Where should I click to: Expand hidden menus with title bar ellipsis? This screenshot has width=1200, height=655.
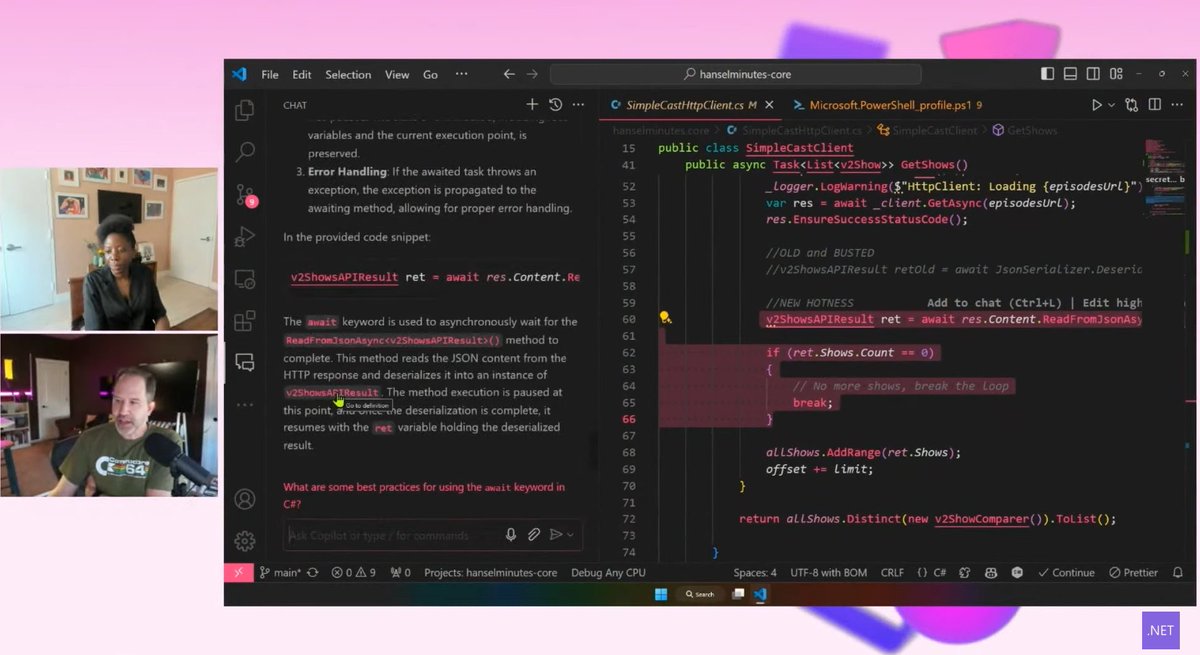461,74
